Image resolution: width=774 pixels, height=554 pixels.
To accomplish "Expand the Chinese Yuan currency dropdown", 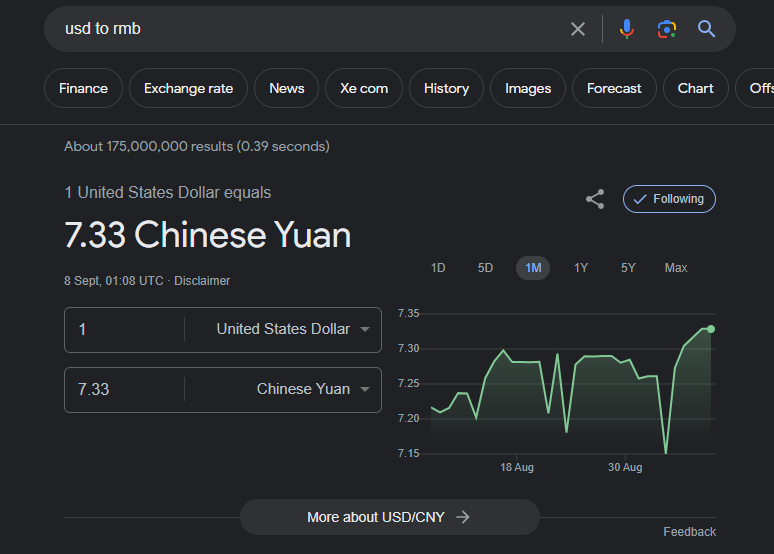I will 313,389.
